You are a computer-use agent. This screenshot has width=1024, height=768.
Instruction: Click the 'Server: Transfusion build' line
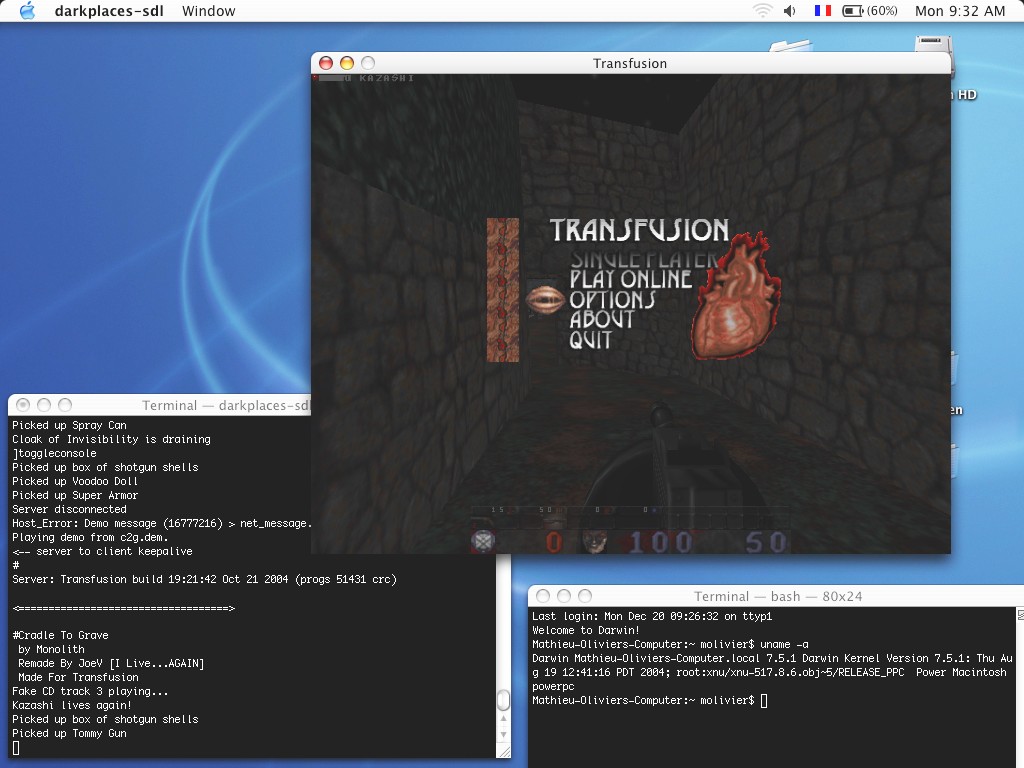pyautogui.click(x=204, y=579)
